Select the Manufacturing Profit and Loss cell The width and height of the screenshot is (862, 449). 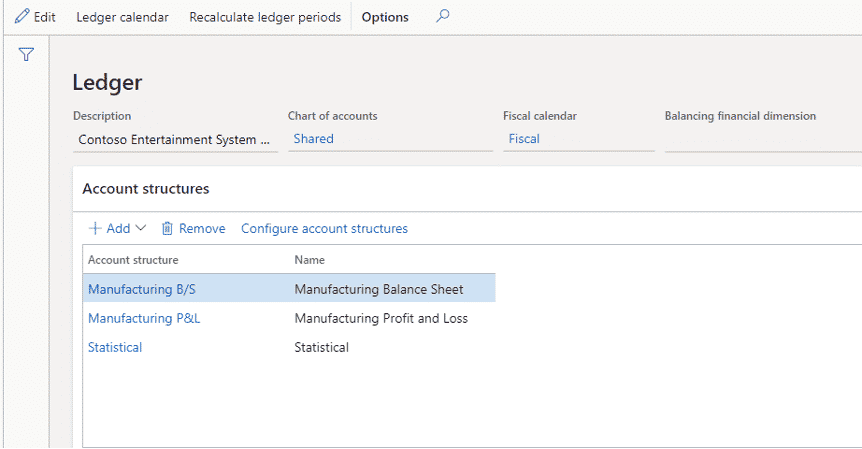coord(381,318)
